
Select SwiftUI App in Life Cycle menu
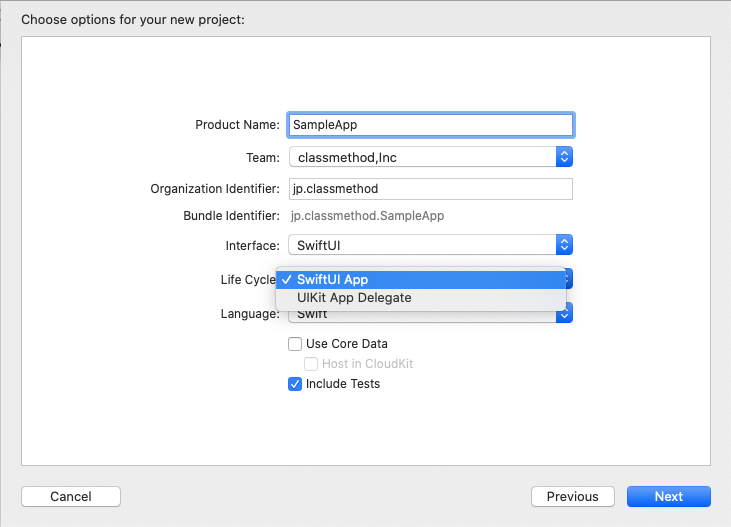pyautogui.click(x=421, y=279)
